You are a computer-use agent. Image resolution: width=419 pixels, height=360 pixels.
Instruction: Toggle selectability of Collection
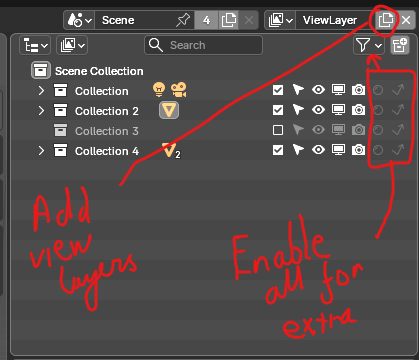point(298,90)
